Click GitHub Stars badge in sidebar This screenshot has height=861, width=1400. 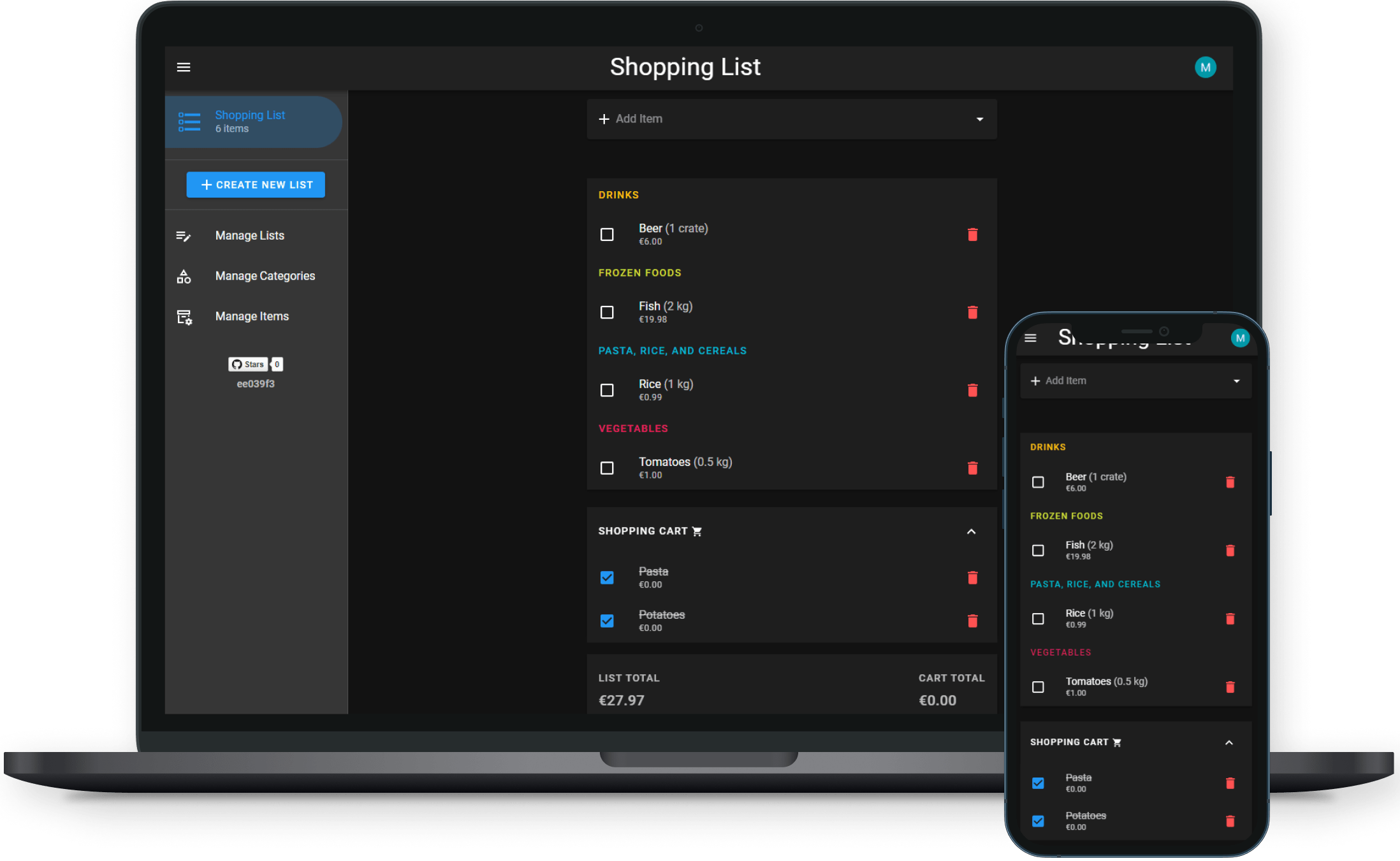point(247,365)
